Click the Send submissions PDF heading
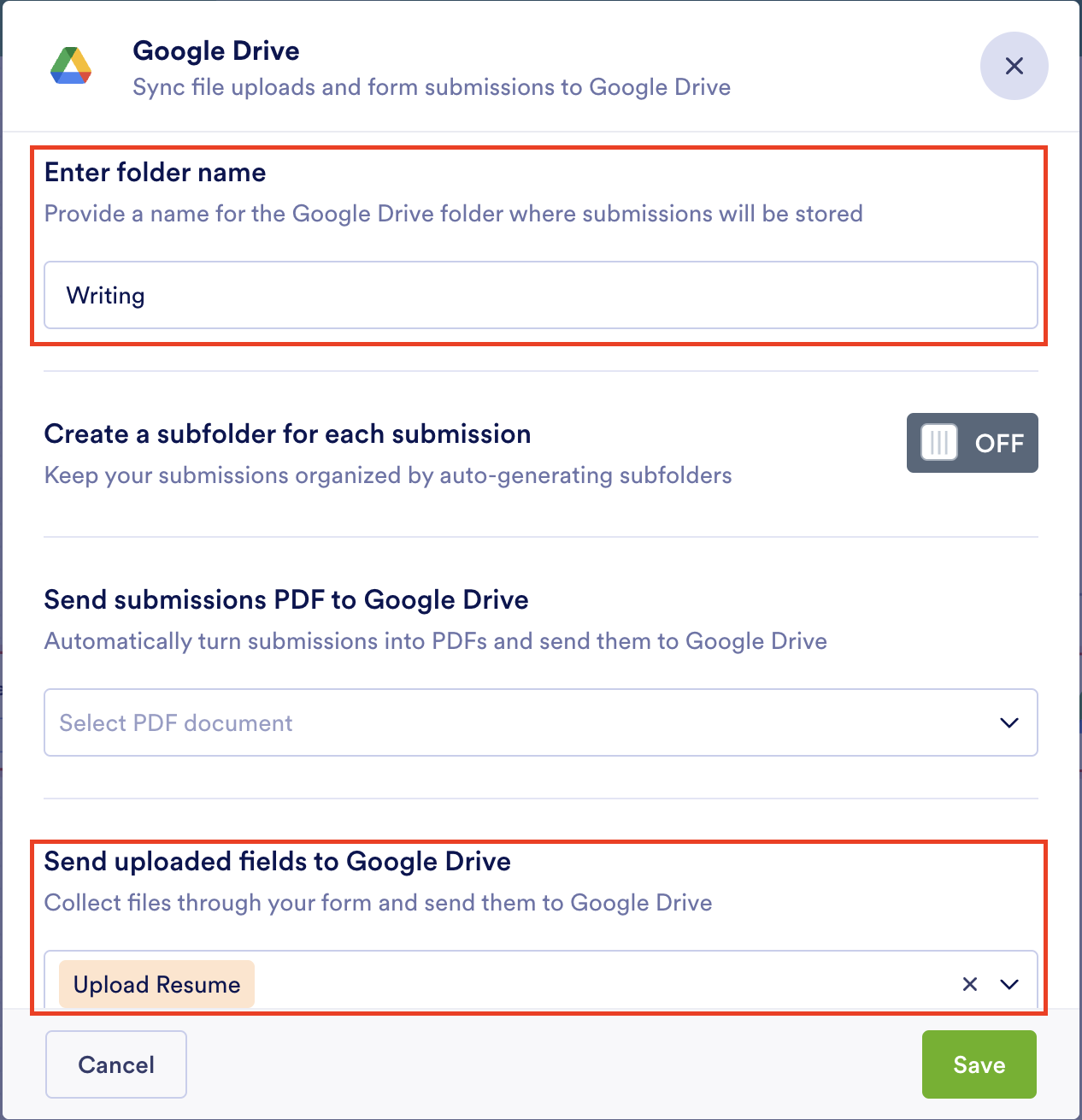The width and height of the screenshot is (1082, 1120). tap(286, 599)
